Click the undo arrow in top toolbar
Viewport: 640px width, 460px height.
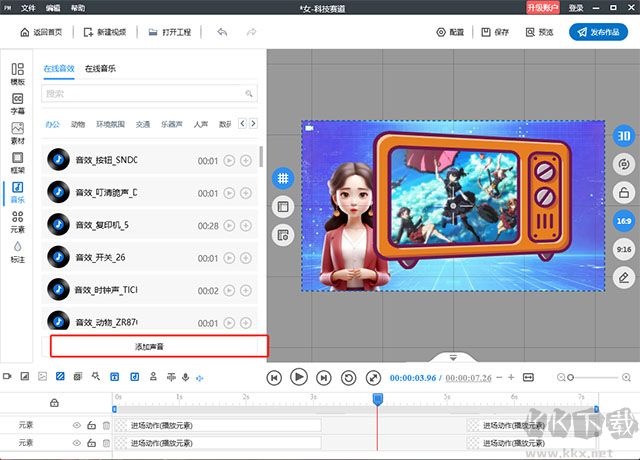(x=222, y=32)
